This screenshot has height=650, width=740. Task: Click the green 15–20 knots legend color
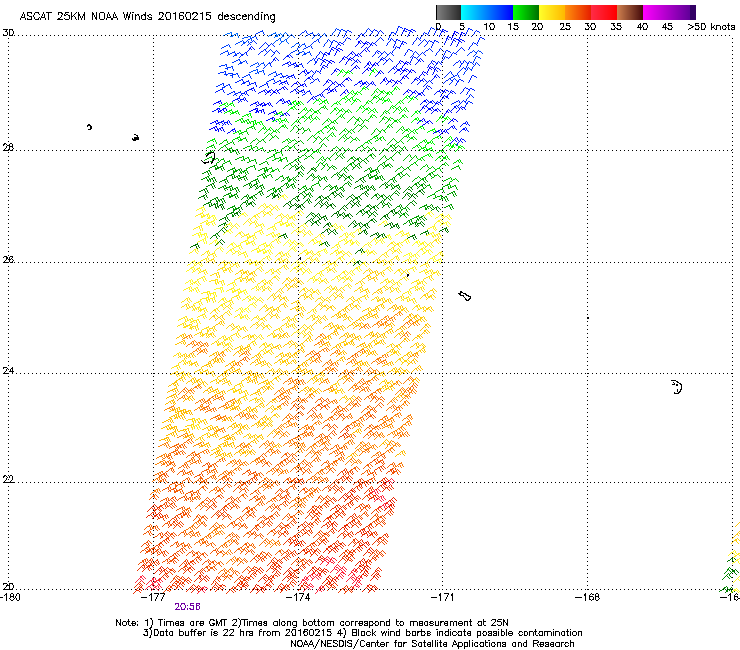(x=526, y=12)
